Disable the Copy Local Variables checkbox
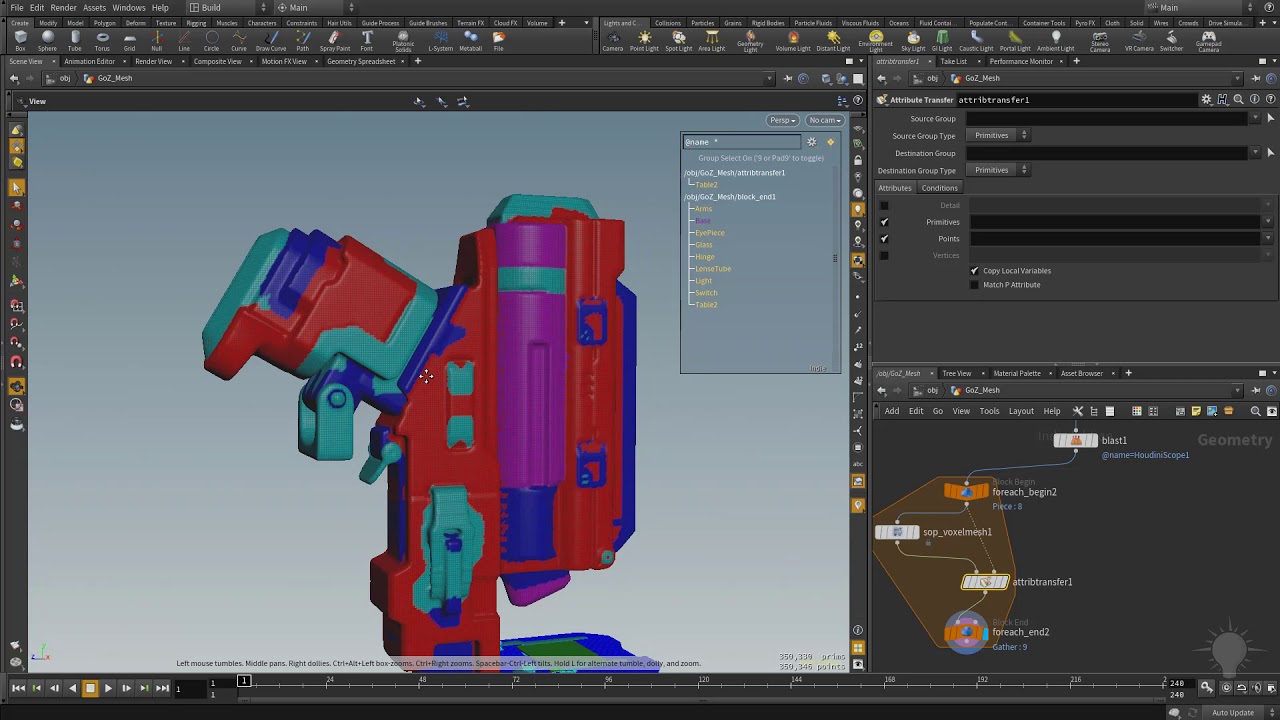 click(975, 271)
